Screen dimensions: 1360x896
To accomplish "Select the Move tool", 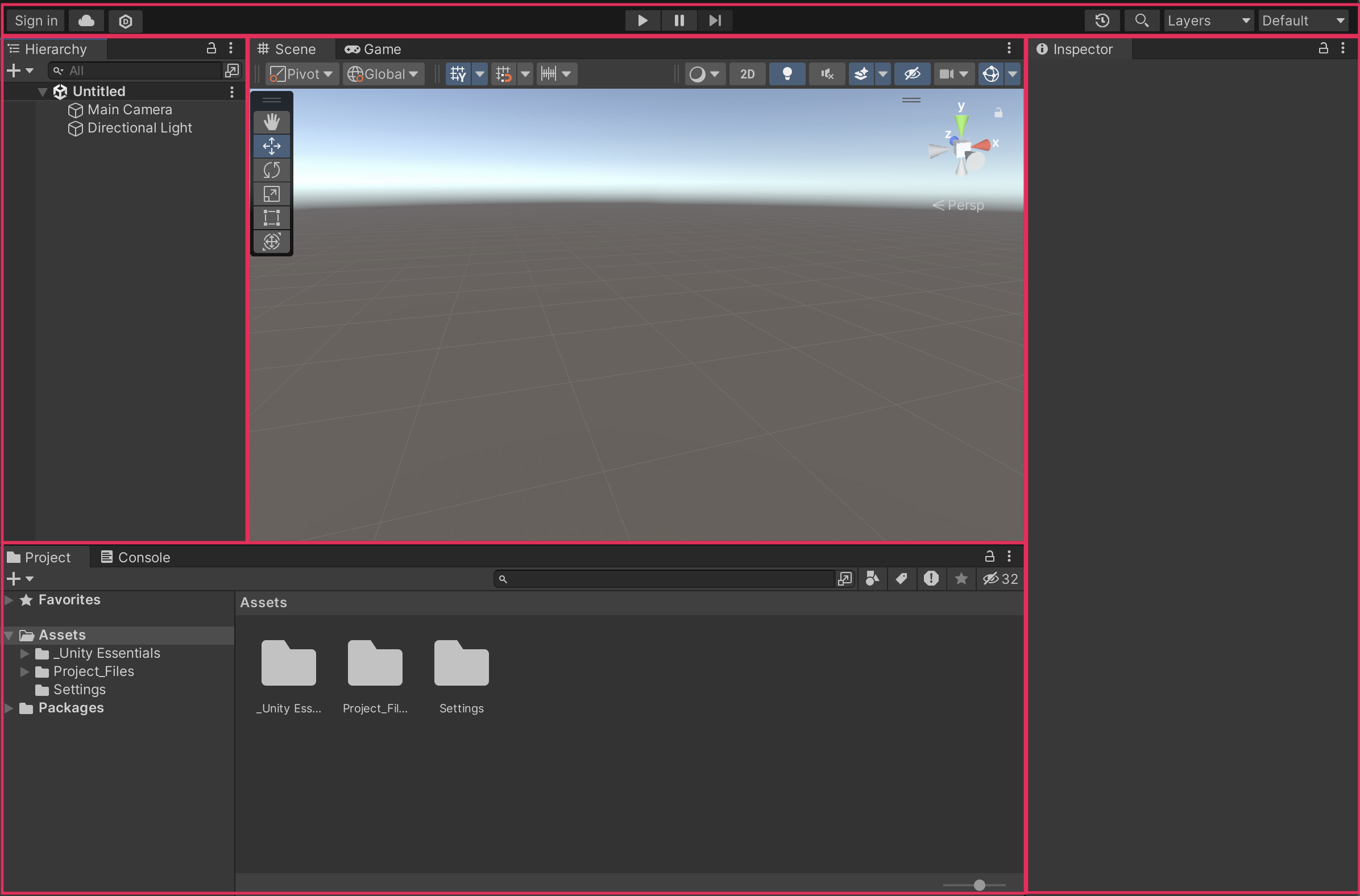I will pos(271,146).
